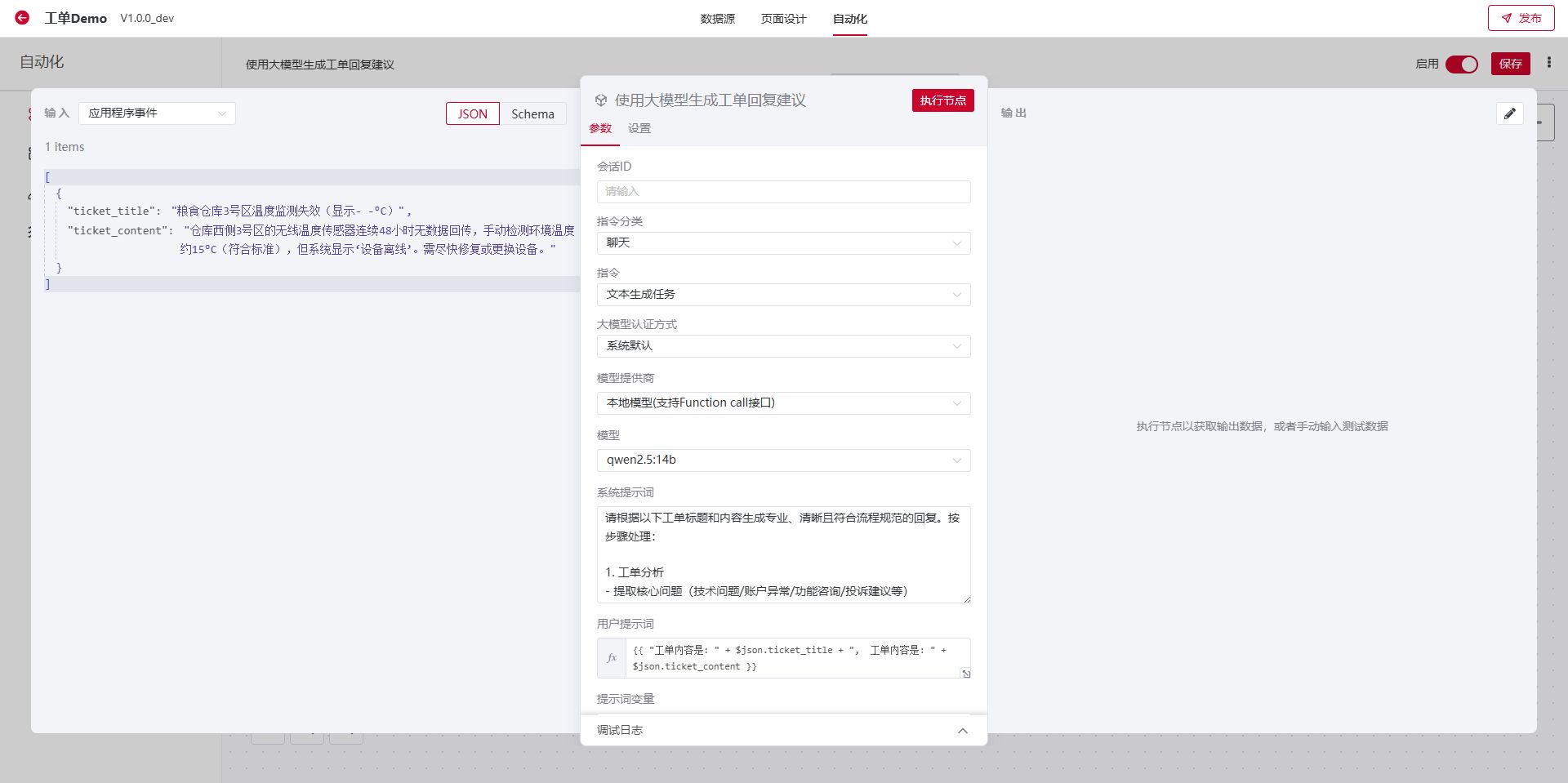Switch to the 设置 tab
This screenshot has height=783, width=1568.
(639, 128)
